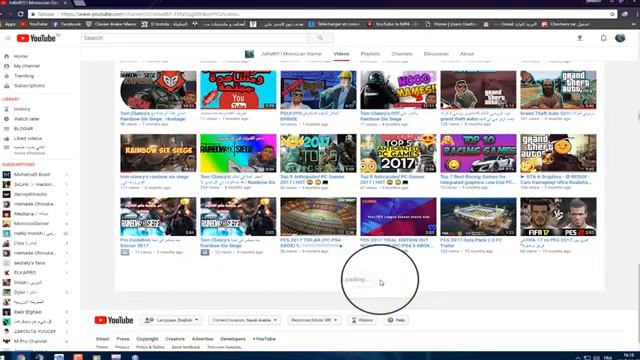
Task: Click the BLOG4R playlist icon
Action: [7, 129]
